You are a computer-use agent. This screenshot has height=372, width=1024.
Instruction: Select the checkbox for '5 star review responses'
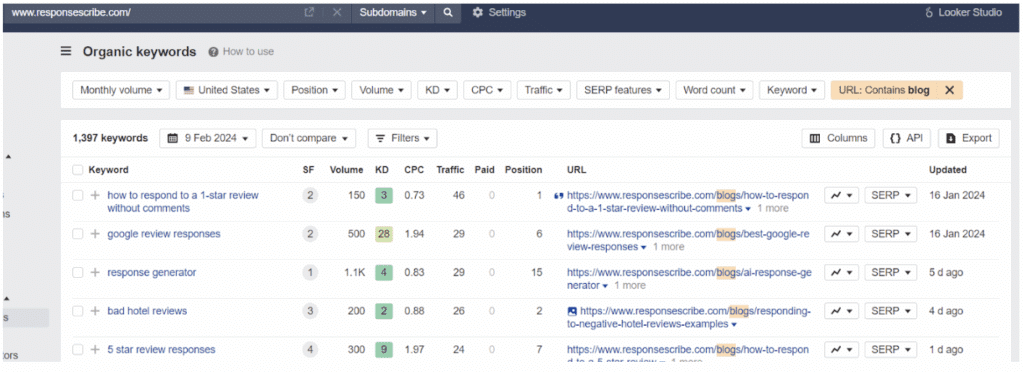(78, 350)
